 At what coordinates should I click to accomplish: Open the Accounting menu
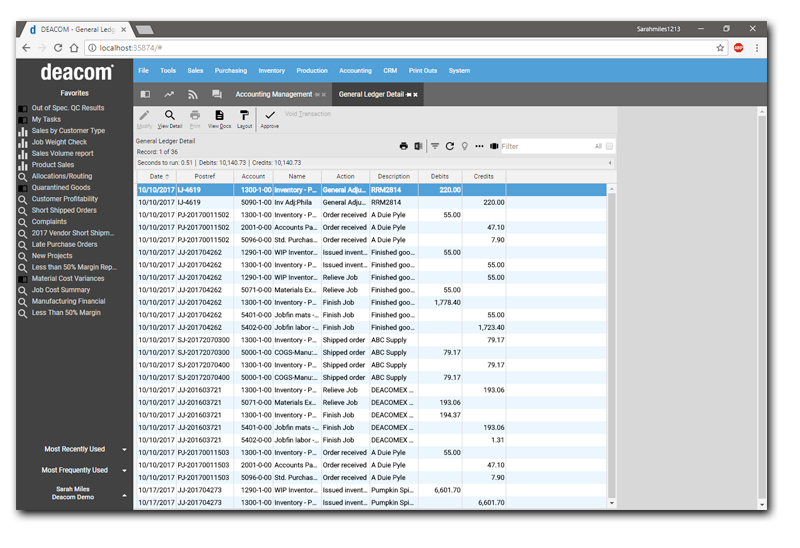tap(355, 71)
